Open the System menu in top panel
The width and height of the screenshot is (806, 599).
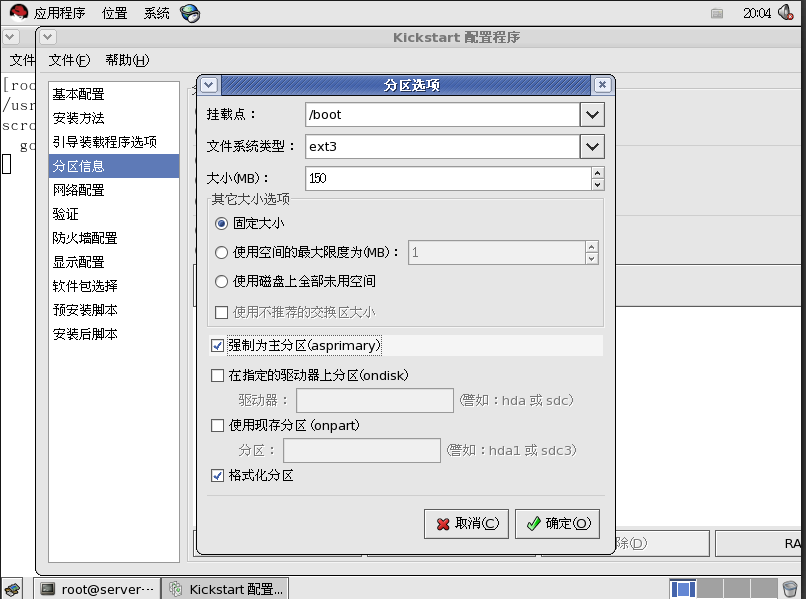click(156, 13)
